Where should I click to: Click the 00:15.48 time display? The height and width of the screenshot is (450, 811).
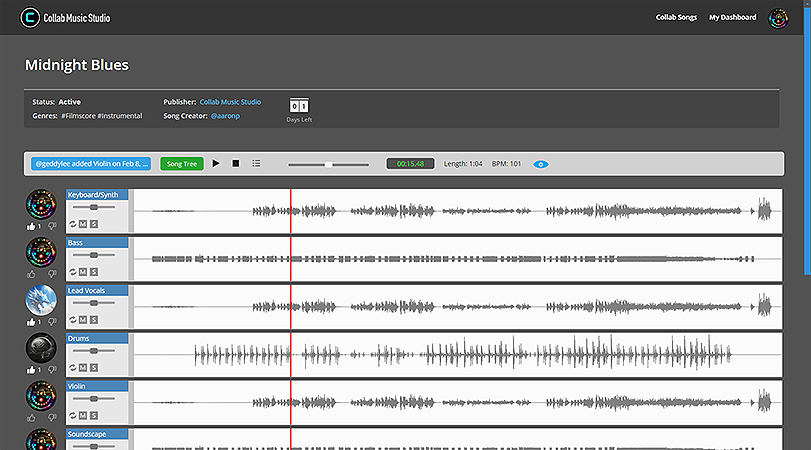(x=410, y=164)
